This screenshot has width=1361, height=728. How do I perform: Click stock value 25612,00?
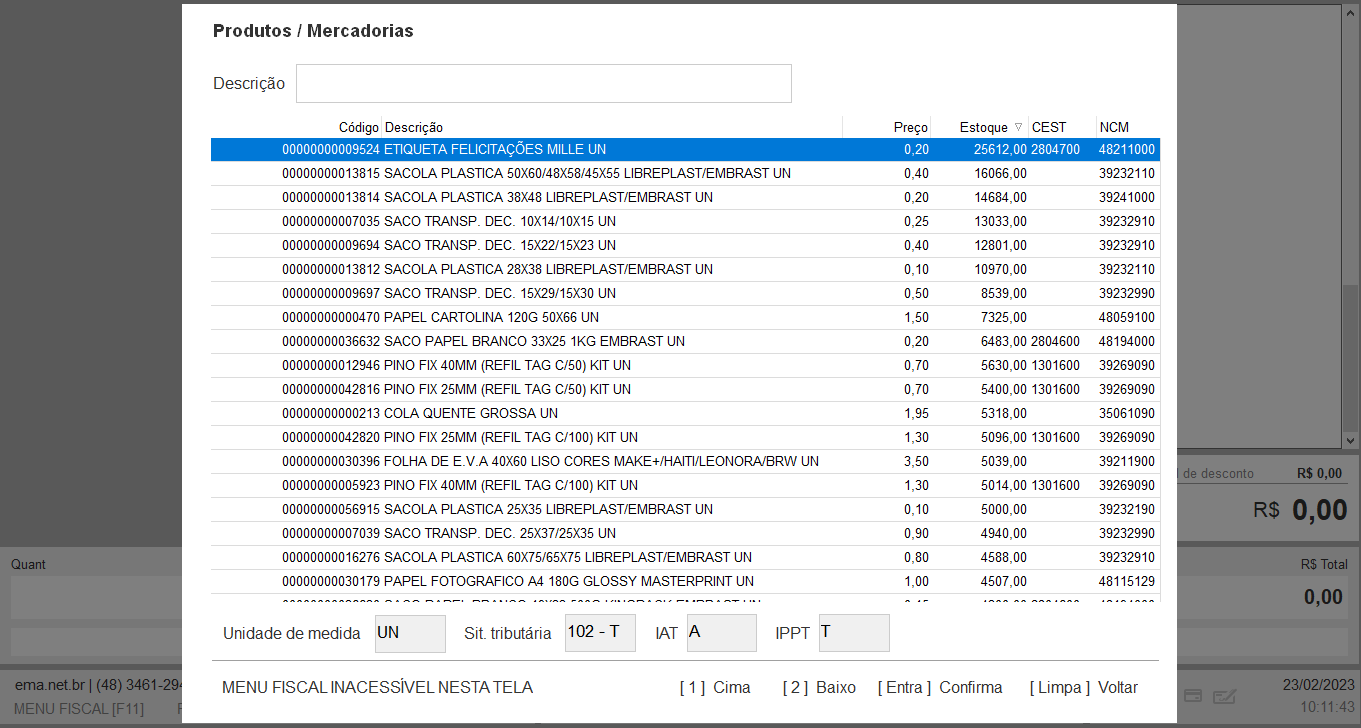pyautogui.click(x=1000, y=149)
